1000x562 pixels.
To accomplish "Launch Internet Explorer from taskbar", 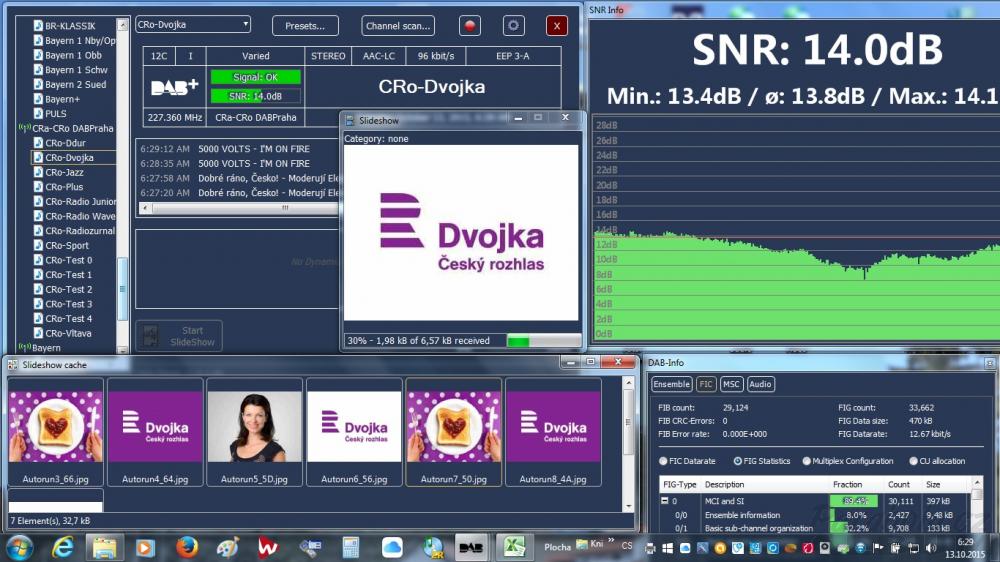I will [x=62, y=547].
